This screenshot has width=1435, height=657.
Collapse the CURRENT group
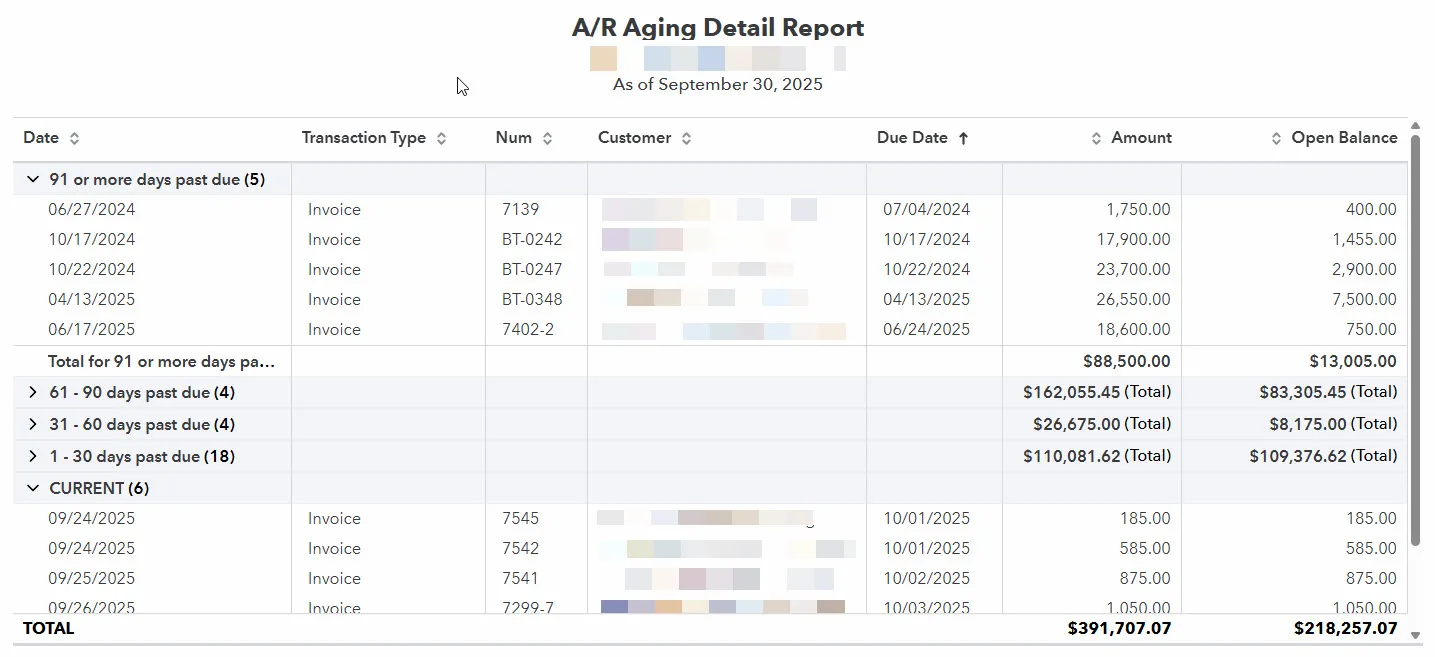tap(33, 489)
